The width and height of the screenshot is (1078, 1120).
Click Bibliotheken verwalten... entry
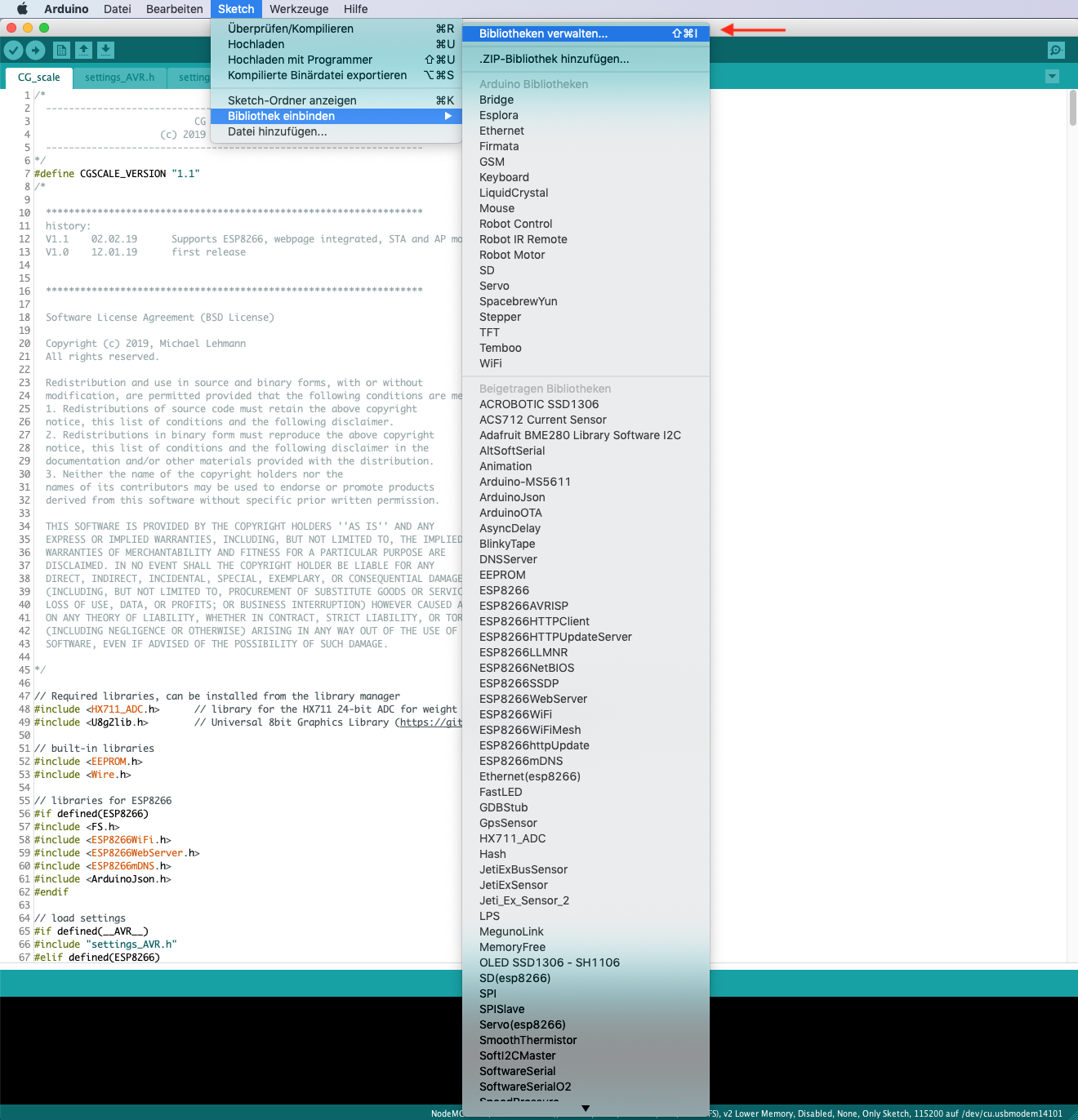coord(586,33)
